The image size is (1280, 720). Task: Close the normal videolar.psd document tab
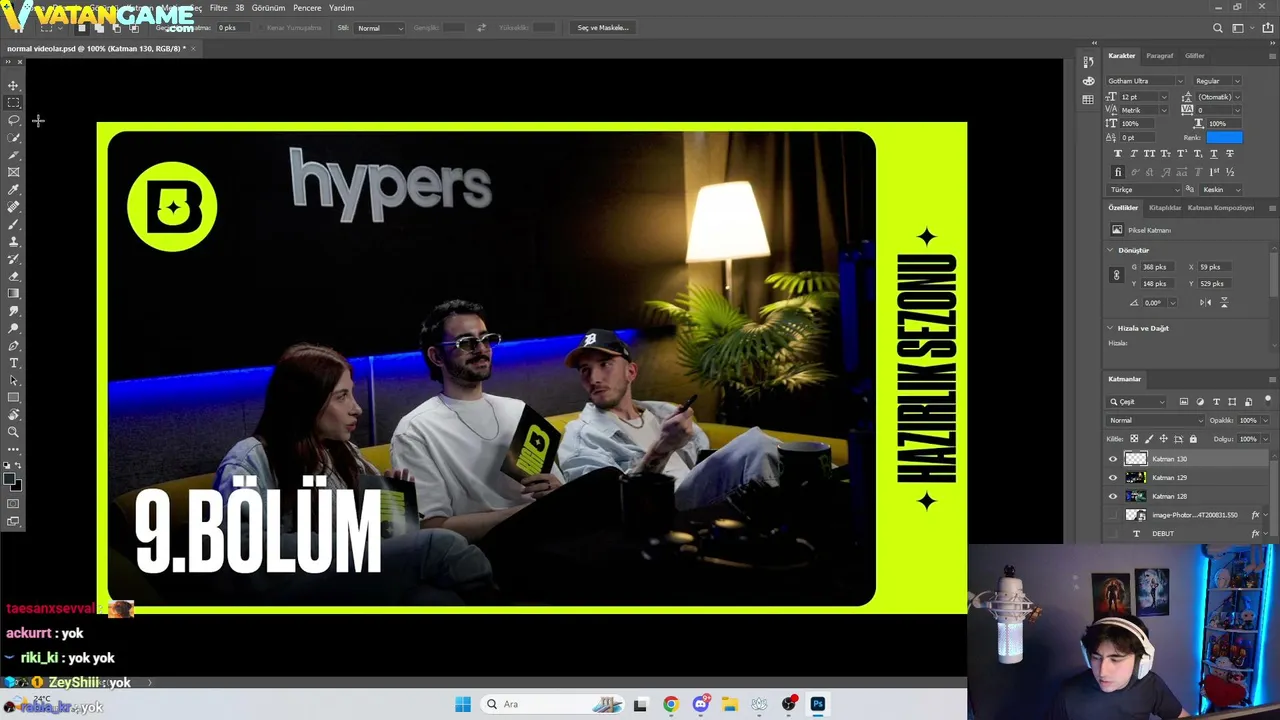coord(193,48)
